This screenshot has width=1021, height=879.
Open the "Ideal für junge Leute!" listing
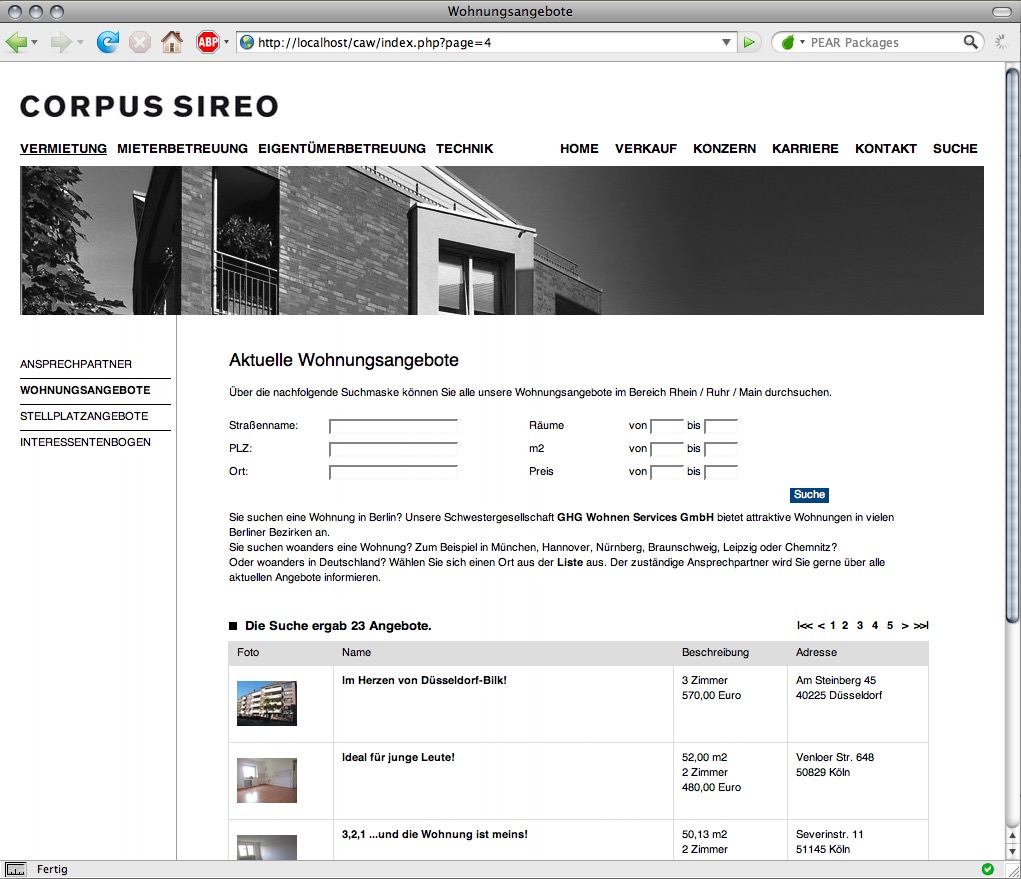pos(398,757)
